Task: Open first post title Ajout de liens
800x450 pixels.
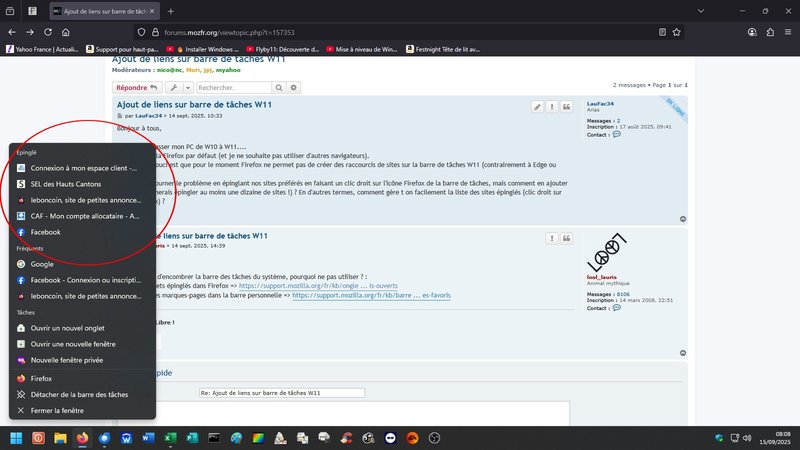Action: coord(194,105)
